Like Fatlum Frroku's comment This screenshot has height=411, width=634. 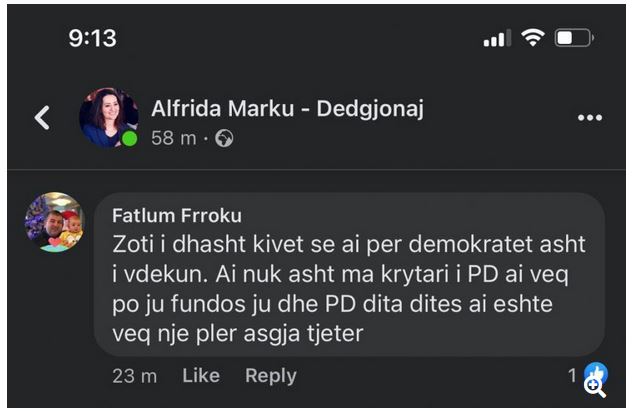pos(201,375)
